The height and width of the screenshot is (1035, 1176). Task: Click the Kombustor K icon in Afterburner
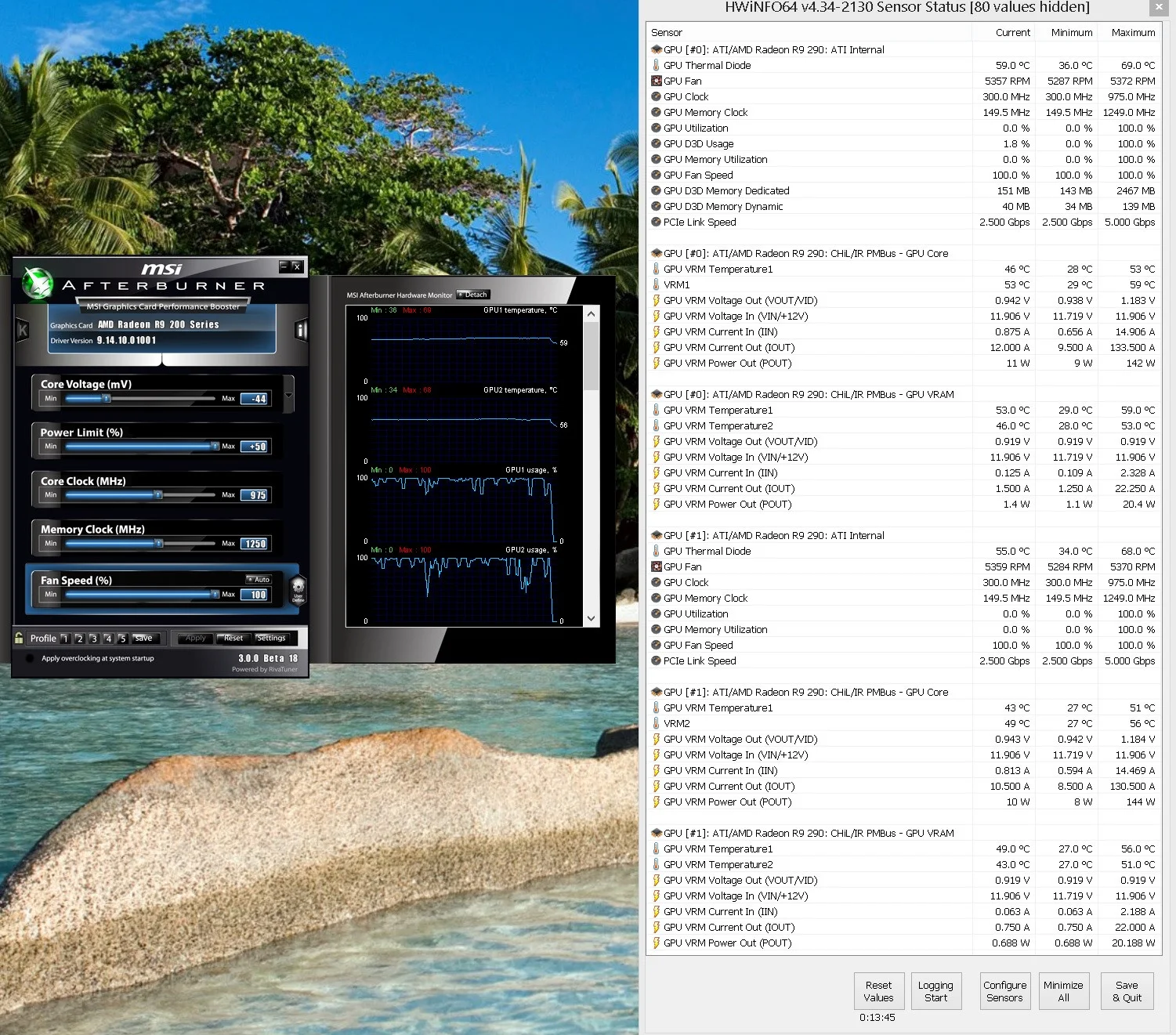click(23, 331)
